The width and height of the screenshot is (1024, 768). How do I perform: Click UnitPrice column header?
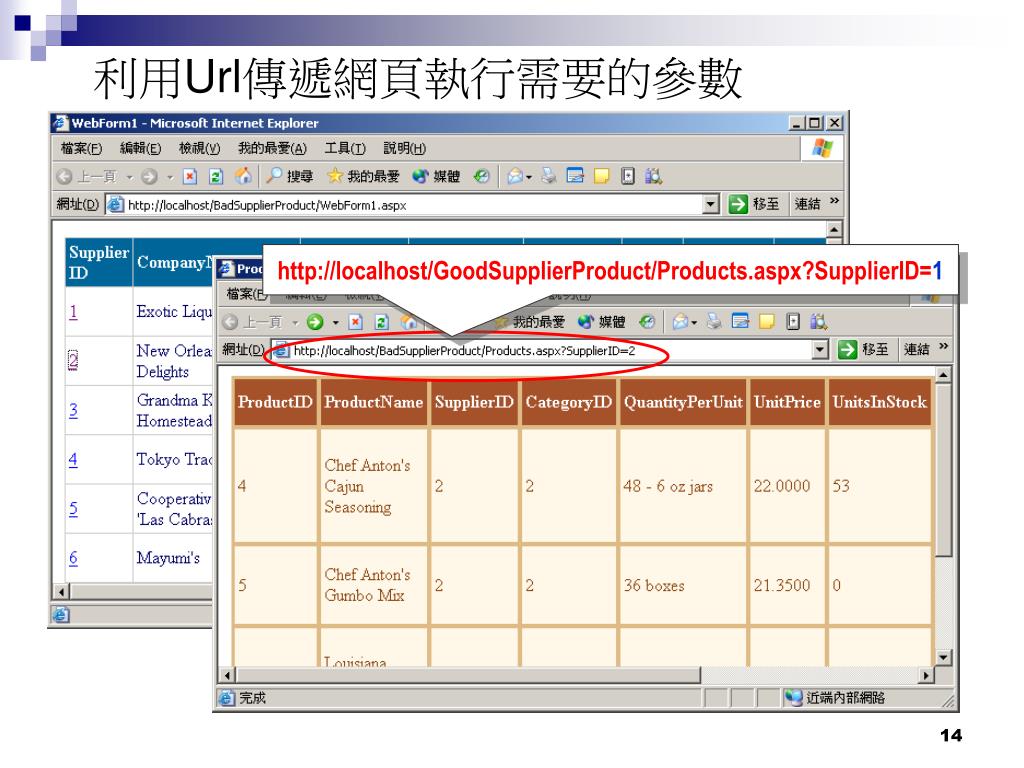click(x=787, y=402)
